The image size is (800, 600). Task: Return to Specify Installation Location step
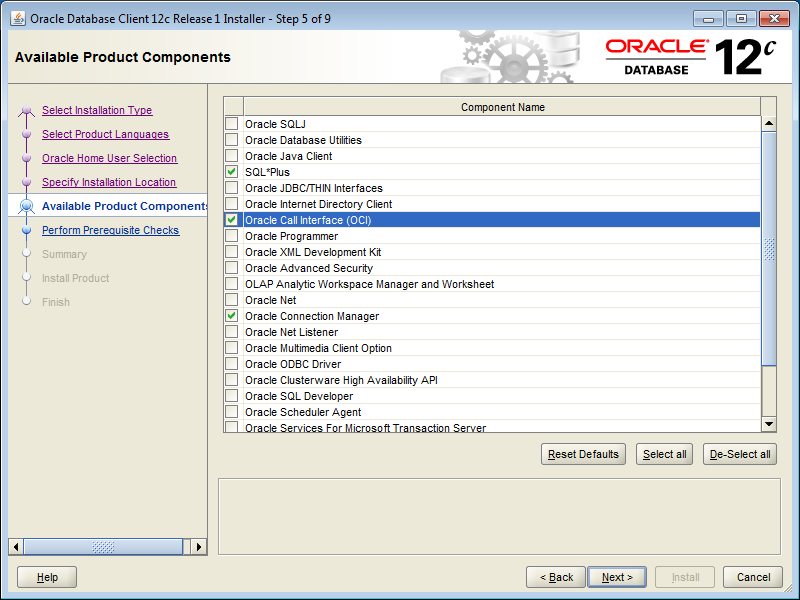click(109, 182)
